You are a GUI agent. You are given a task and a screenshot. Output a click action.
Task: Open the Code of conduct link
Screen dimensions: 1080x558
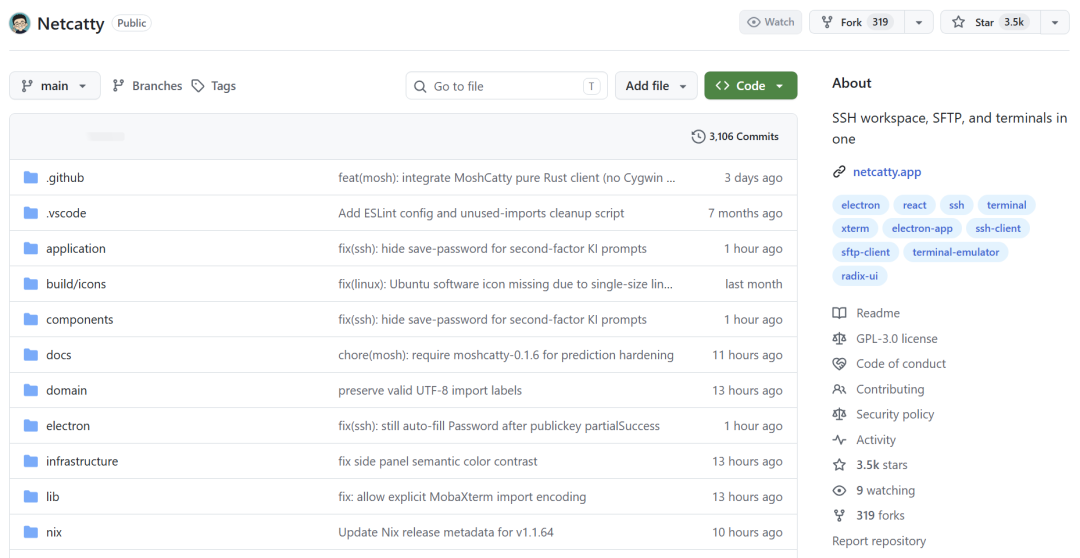tap(900, 364)
